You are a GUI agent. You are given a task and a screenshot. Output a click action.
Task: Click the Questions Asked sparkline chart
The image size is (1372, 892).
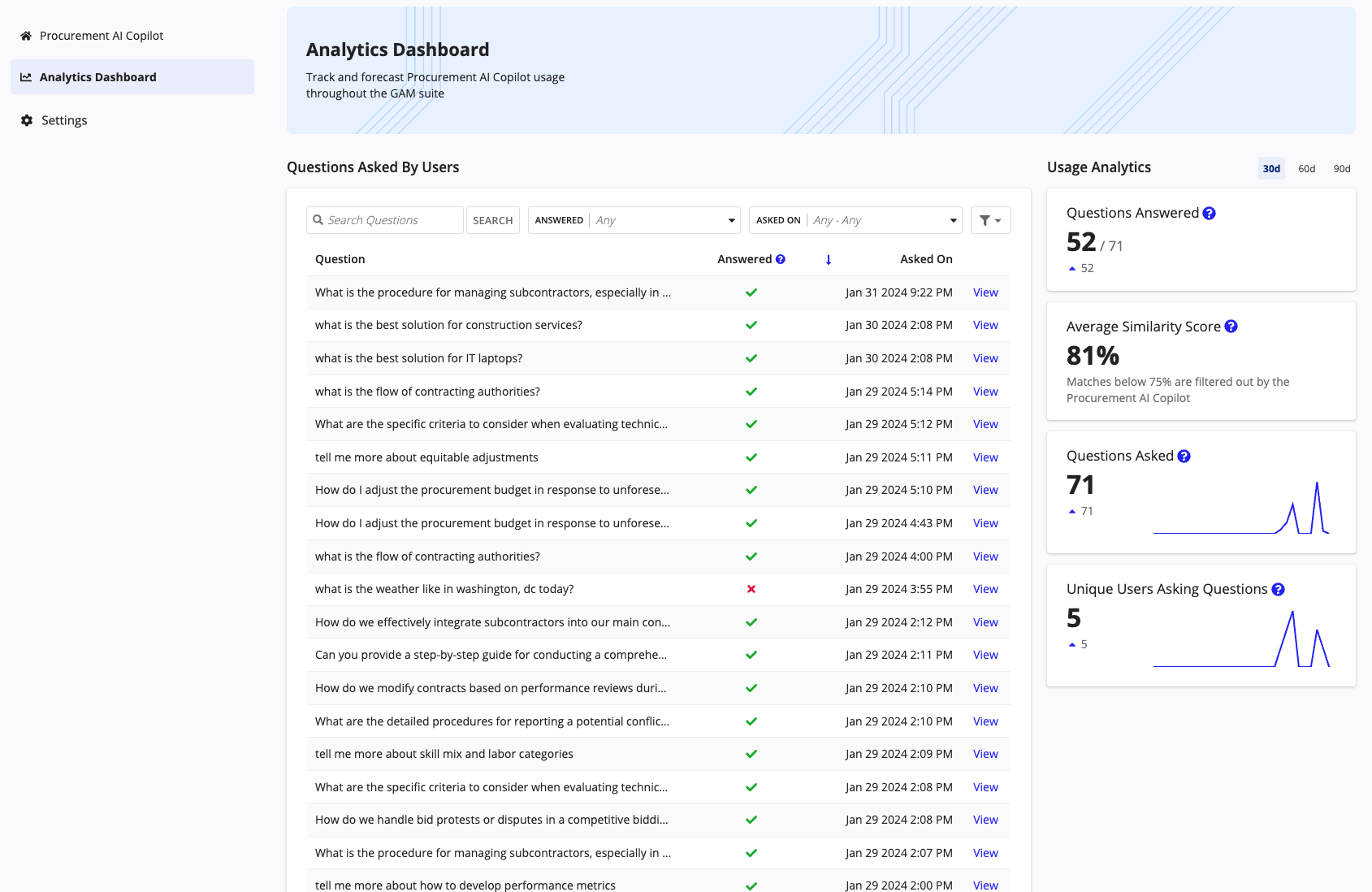tap(1241, 508)
